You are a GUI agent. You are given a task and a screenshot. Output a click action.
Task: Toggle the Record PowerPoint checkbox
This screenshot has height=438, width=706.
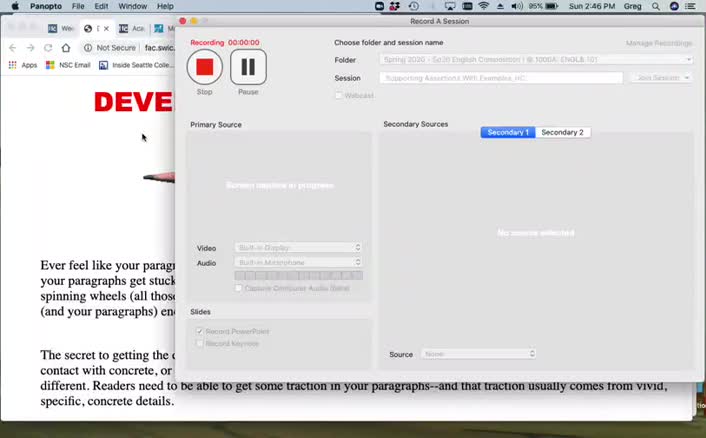(200, 331)
